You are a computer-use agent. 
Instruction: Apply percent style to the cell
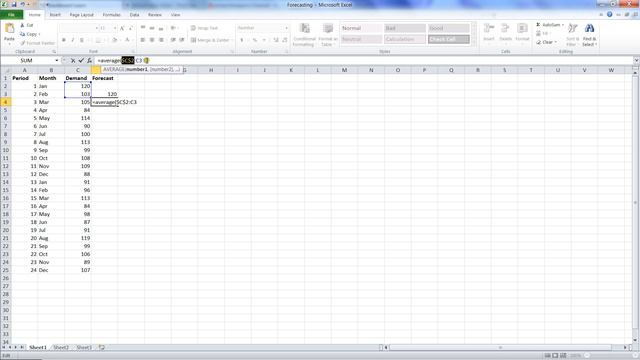(255, 40)
